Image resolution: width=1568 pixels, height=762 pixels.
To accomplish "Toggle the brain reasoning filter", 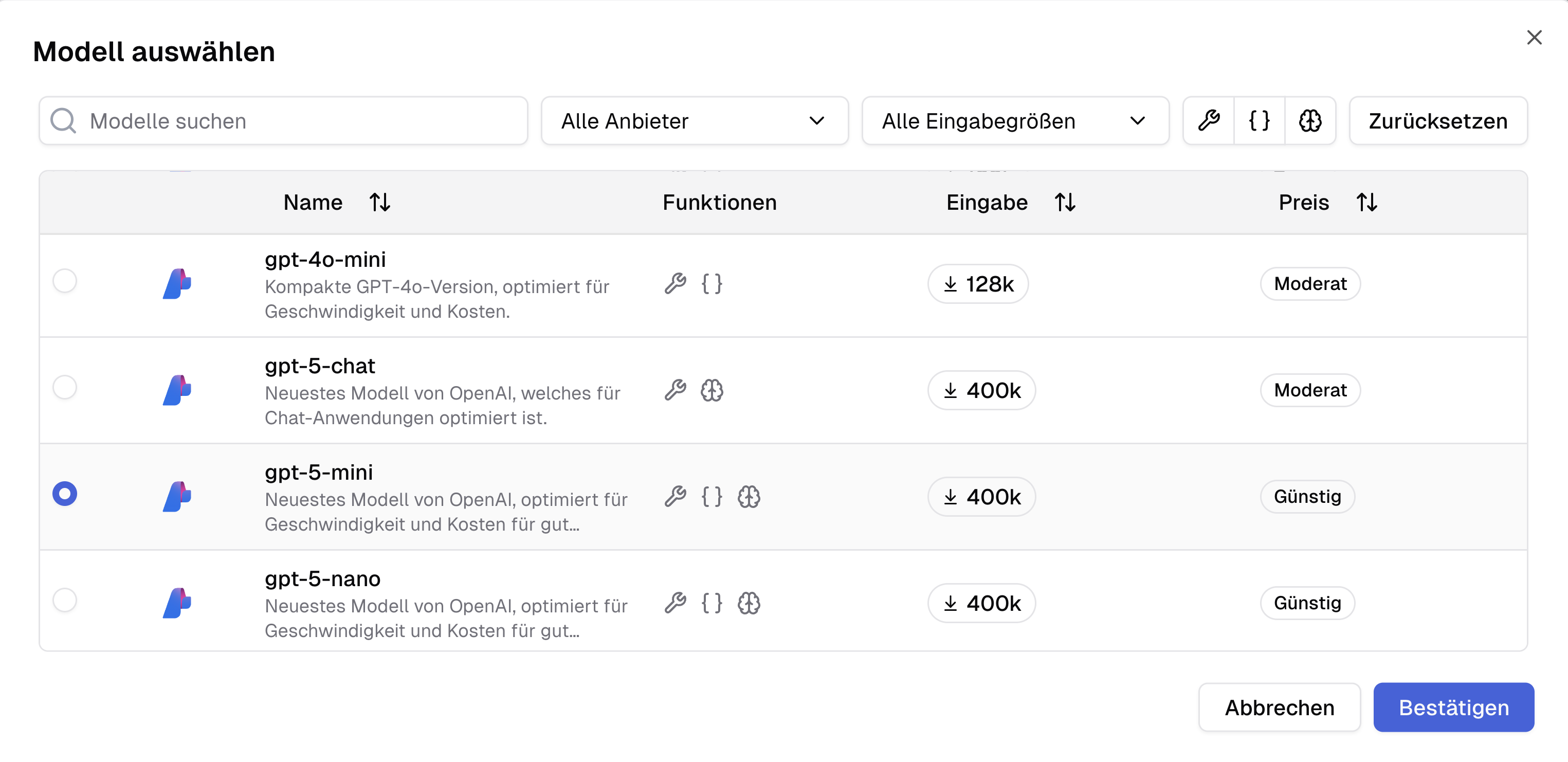I will 1310,120.
